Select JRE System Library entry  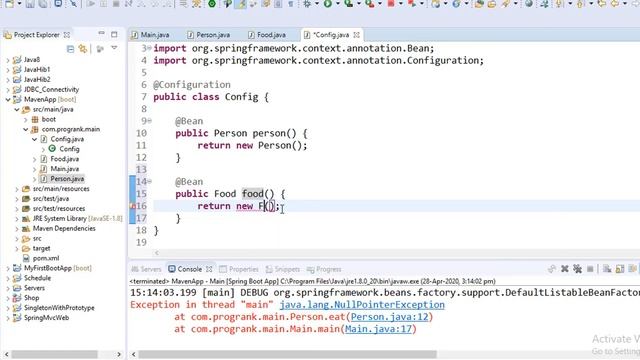pyautogui.click(x=77, y=218)
